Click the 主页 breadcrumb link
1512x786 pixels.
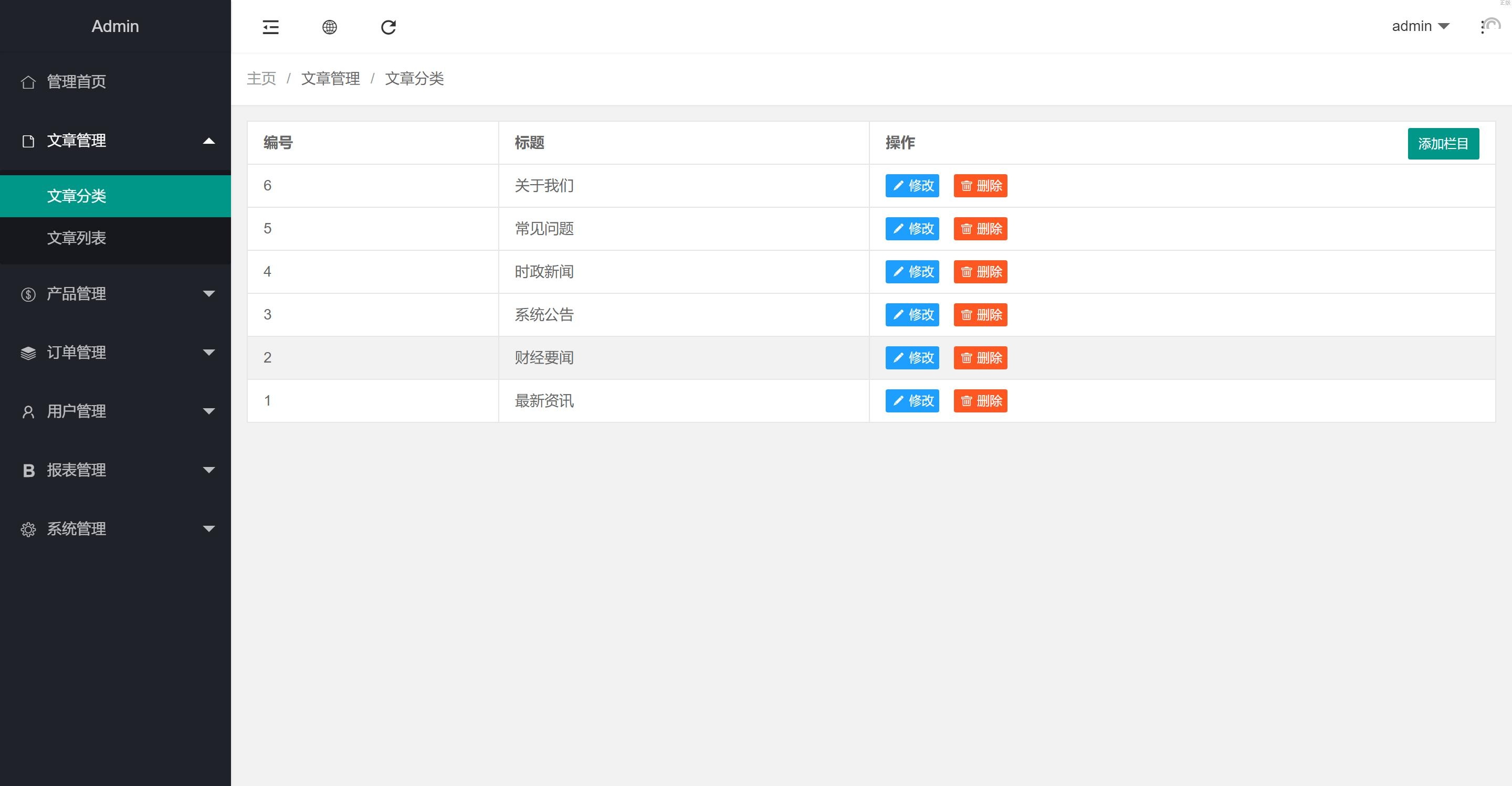pos(261,79)
